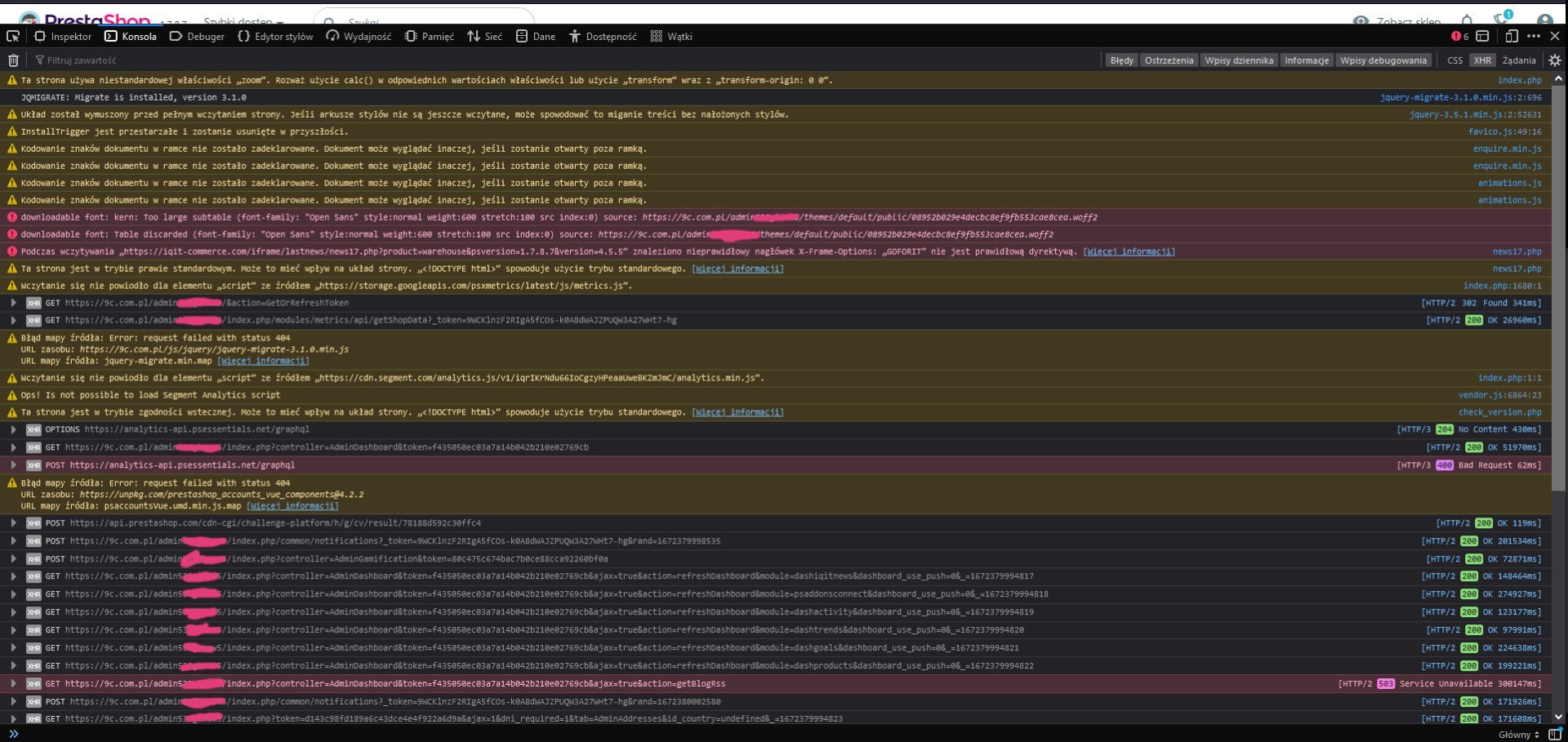Image resolution: width=1568 pixels, height=742 pixels.
Task: Expand the GetOrRefreshToken GET request row
Action: pyautogui.click(x=14, y=303)
